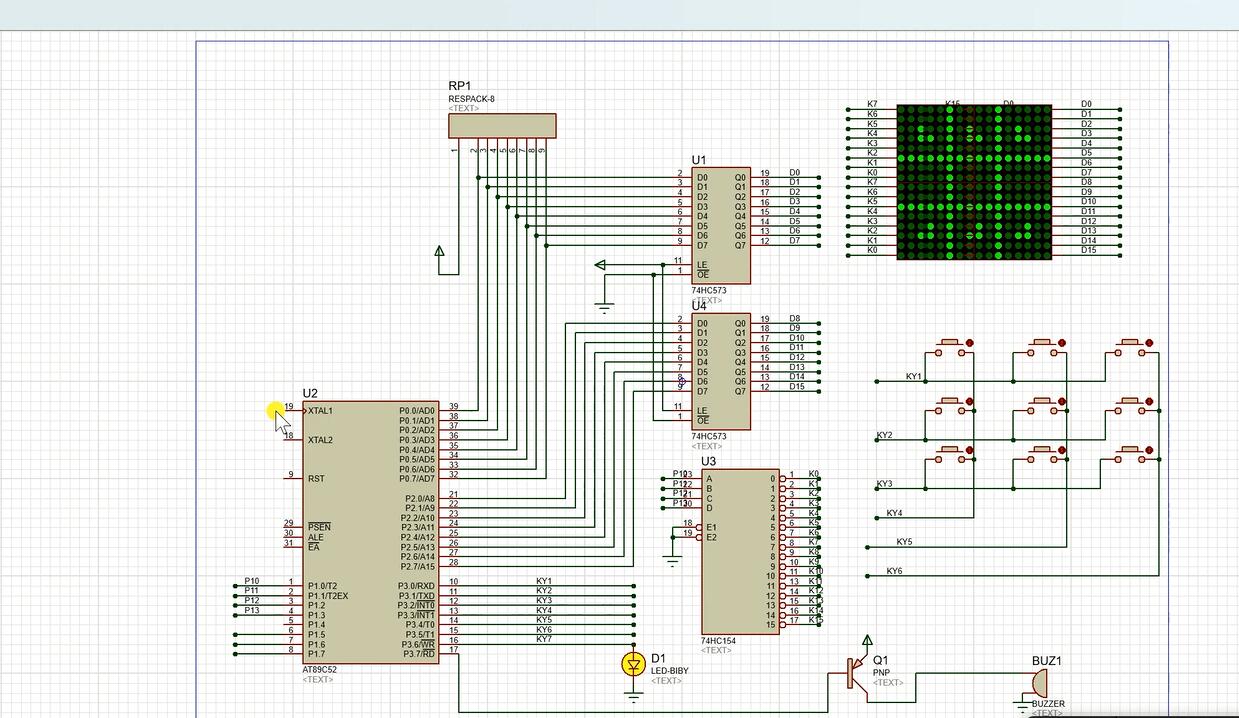
Task: Click the BUZ1 reference label
Action: pyautogui.click(x=1046, y=661)
